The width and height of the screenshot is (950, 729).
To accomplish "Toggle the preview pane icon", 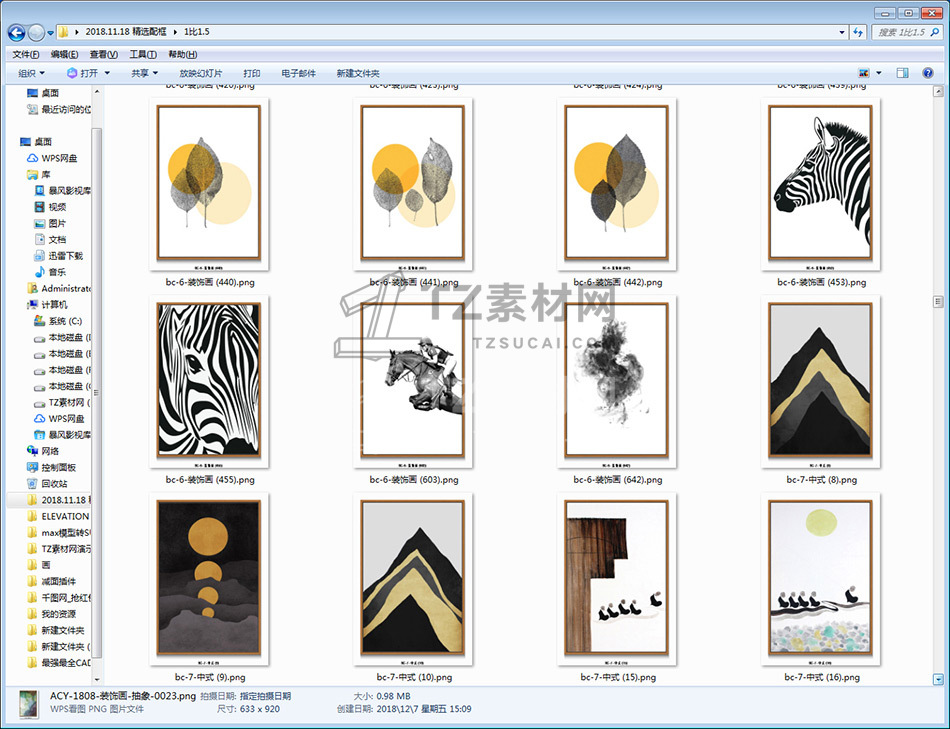I will [x=902, y=73].
